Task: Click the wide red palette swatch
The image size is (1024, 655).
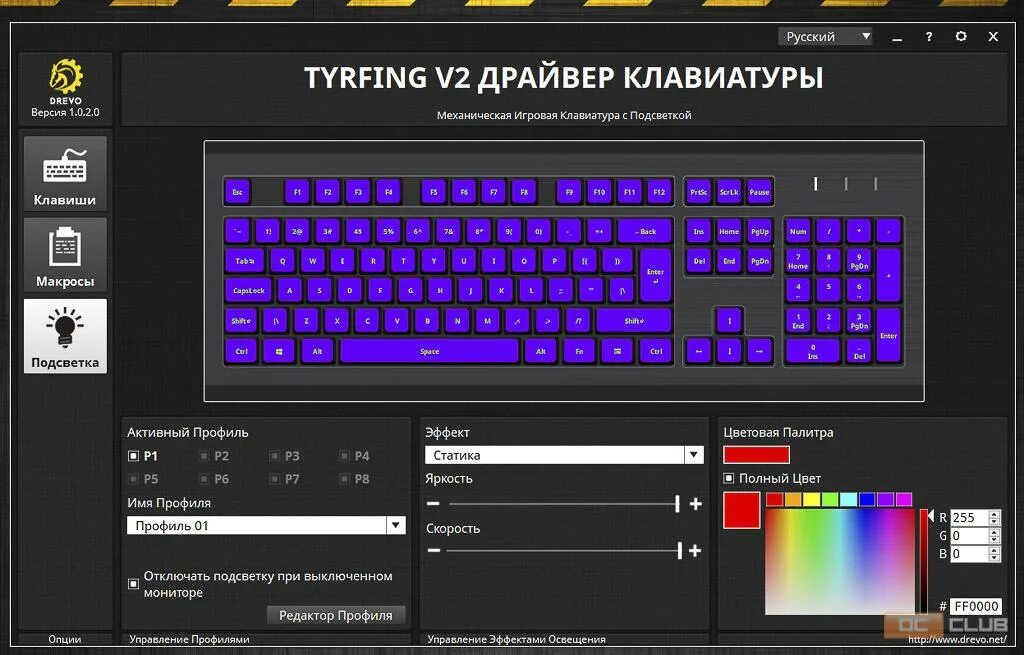Action: point(756,455)
